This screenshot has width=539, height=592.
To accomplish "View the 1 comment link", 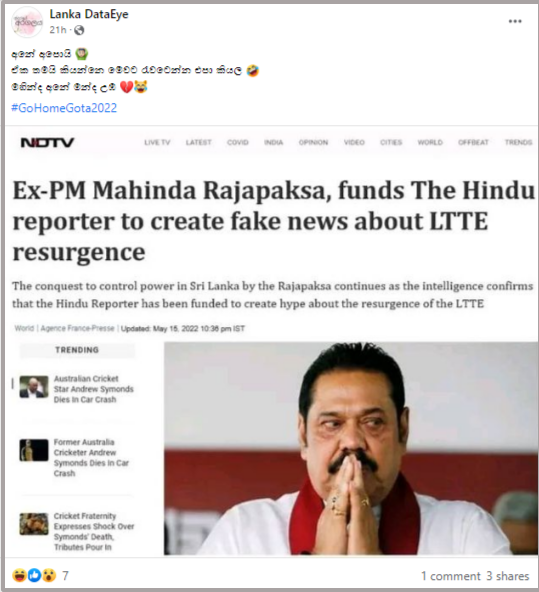I will pyautogui.click(x=451, y=576).
